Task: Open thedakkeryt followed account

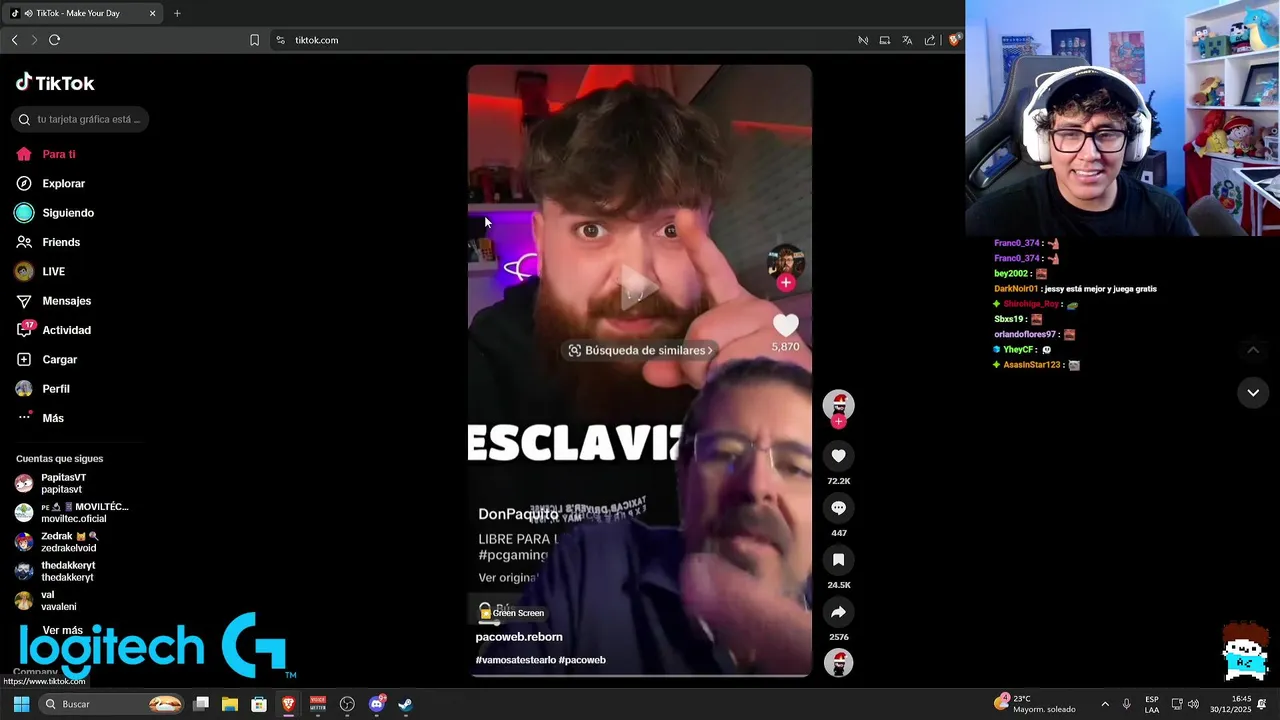Action: click(55, 571)
